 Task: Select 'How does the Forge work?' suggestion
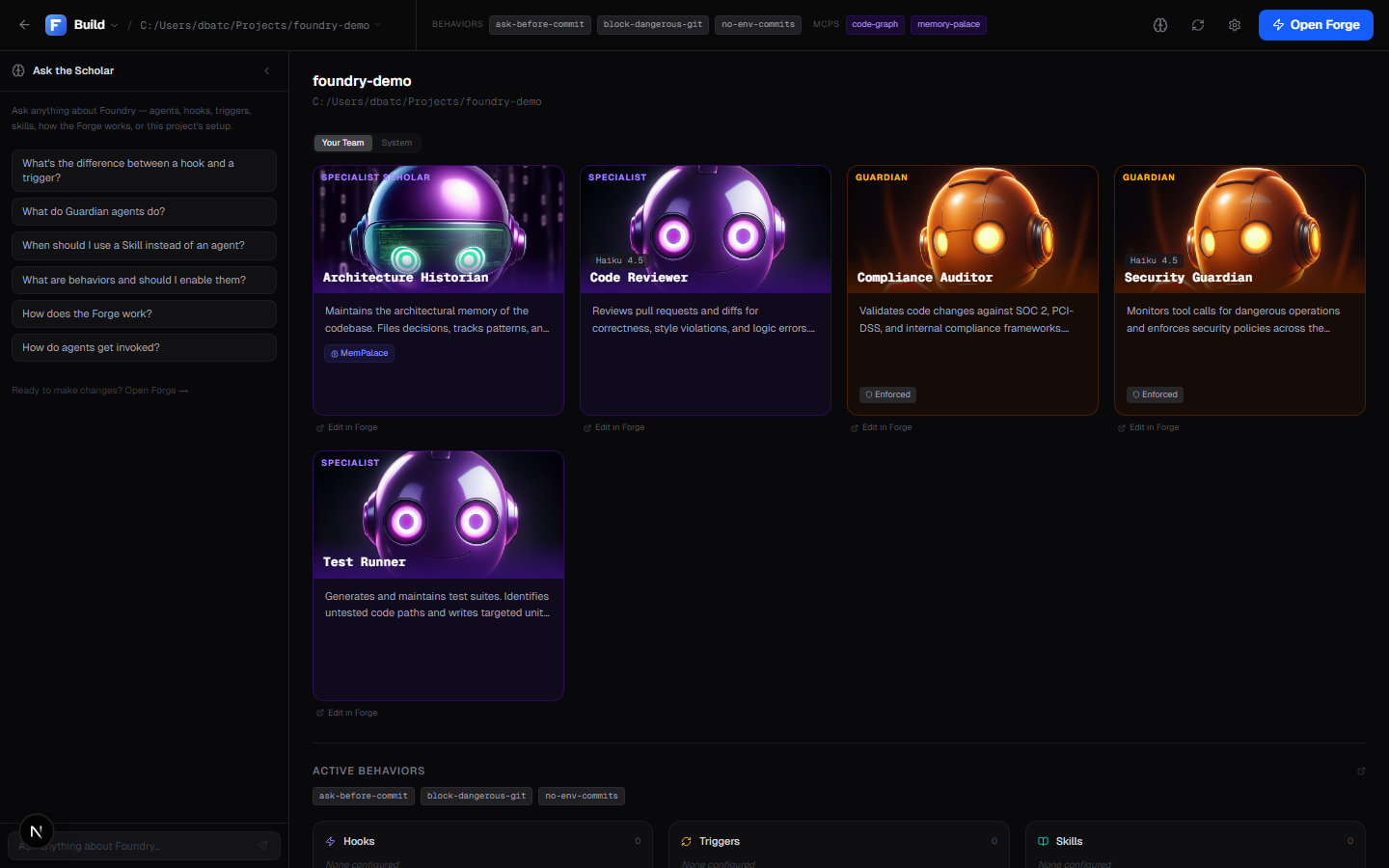click(x=144, y=313)
